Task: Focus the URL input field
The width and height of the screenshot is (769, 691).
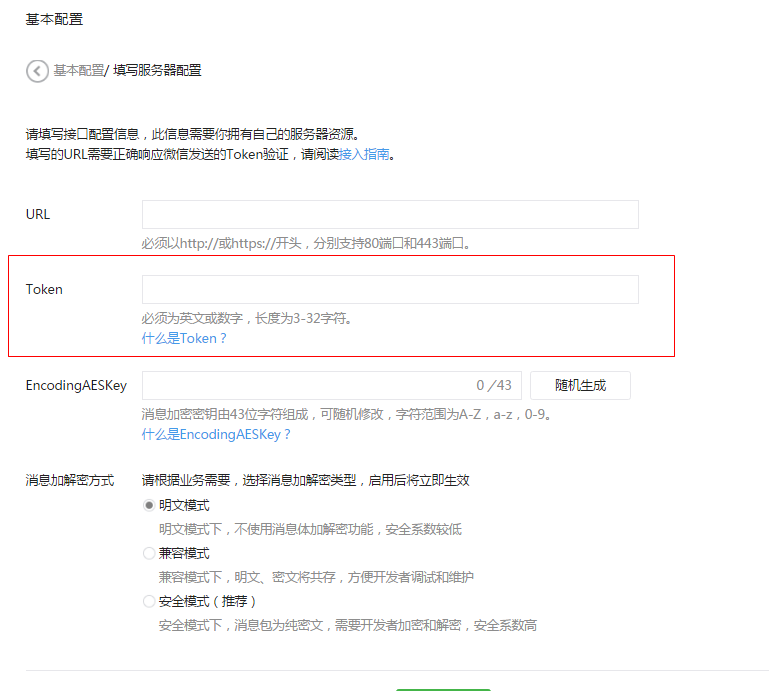Action: coord(390,214)
